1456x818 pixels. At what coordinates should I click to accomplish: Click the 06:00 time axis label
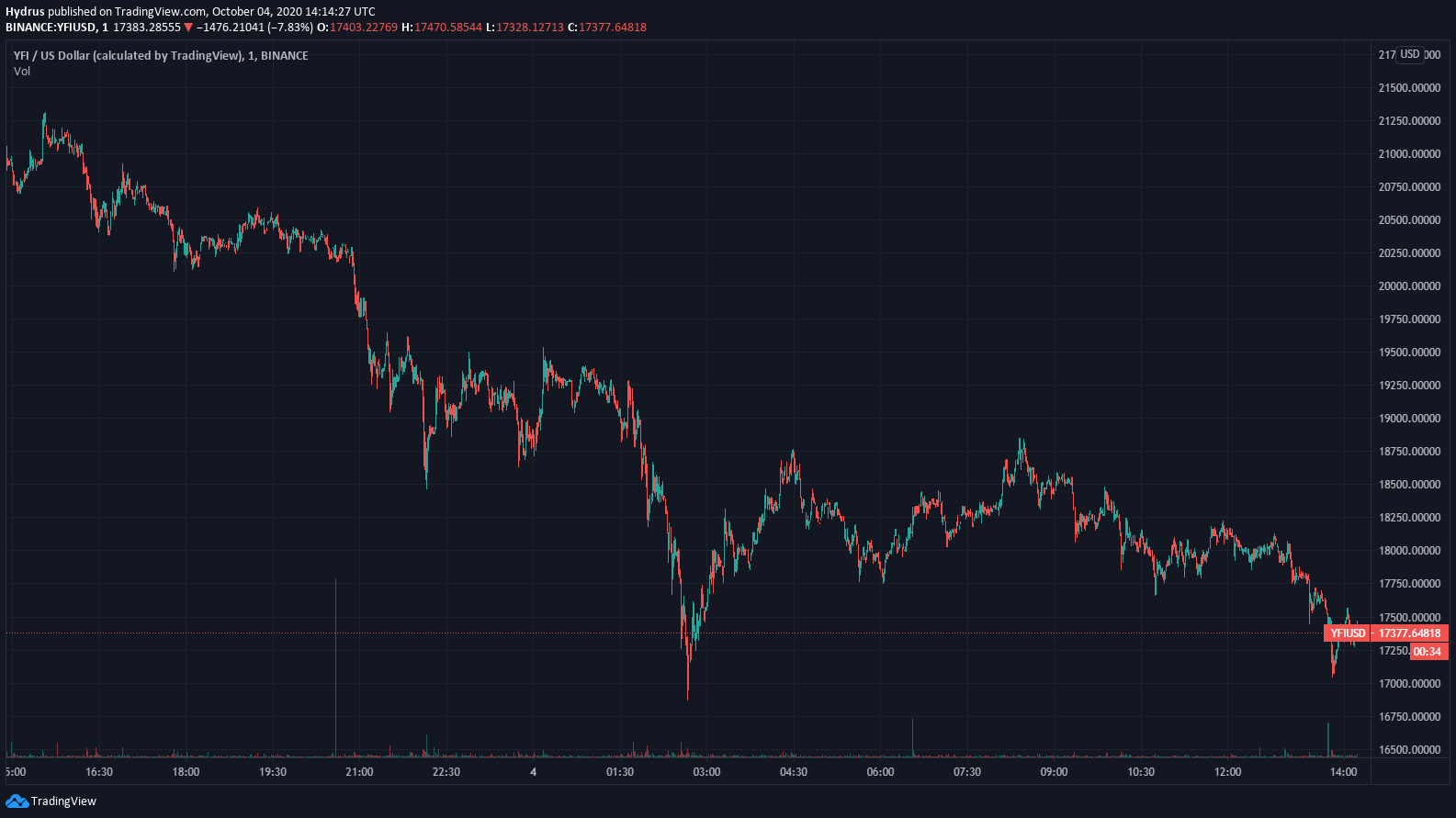click(880, 772)
